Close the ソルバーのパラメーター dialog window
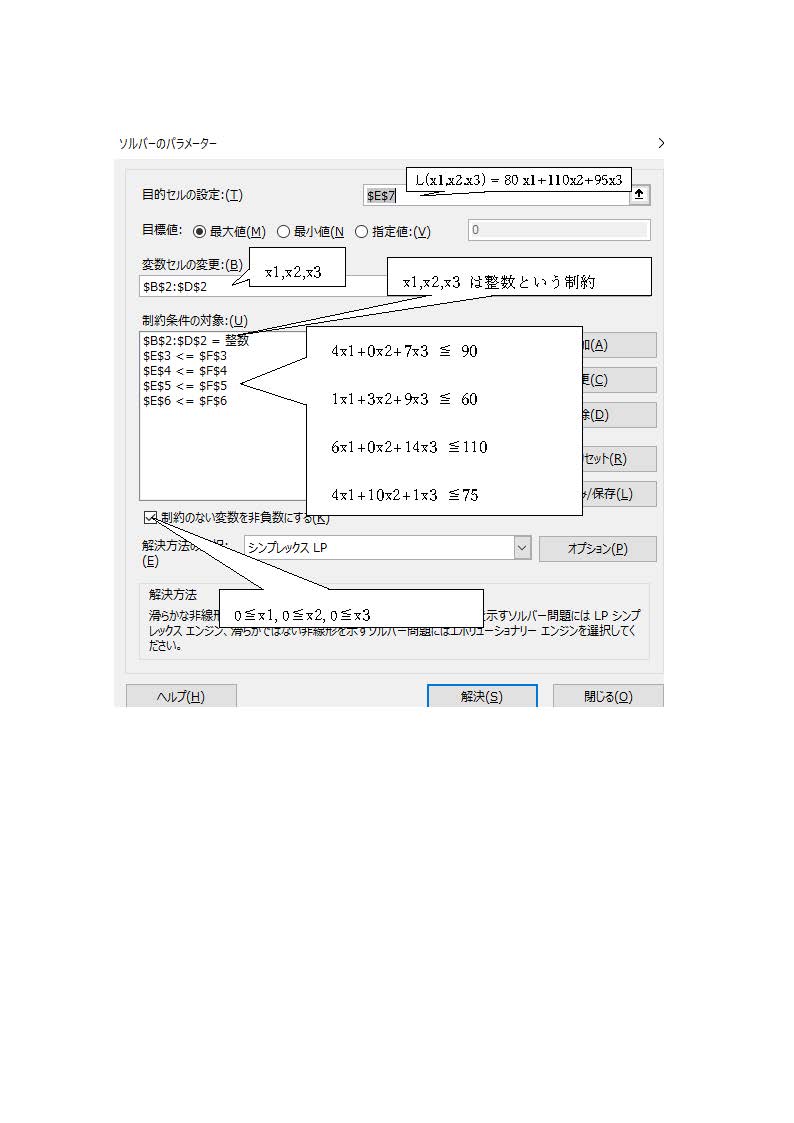The height and width of the screenshot is (1123, 794). coord(660,144)
